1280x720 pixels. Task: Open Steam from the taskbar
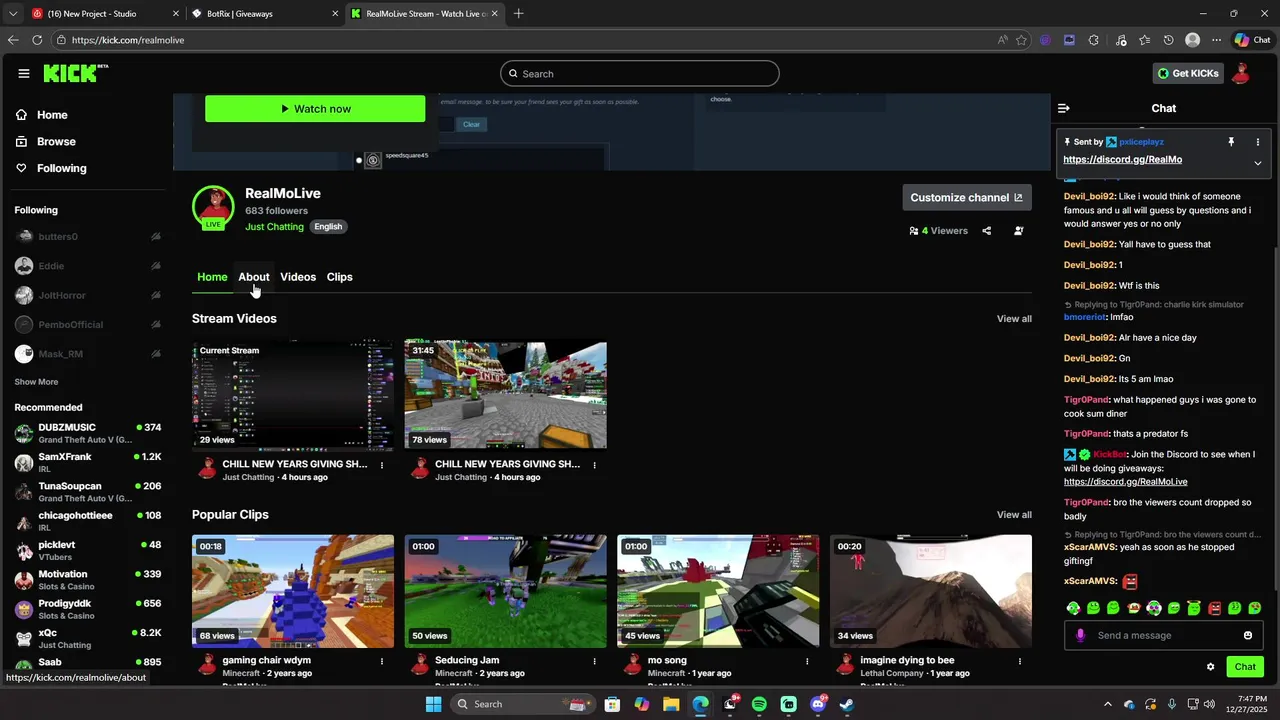[846, 704]
